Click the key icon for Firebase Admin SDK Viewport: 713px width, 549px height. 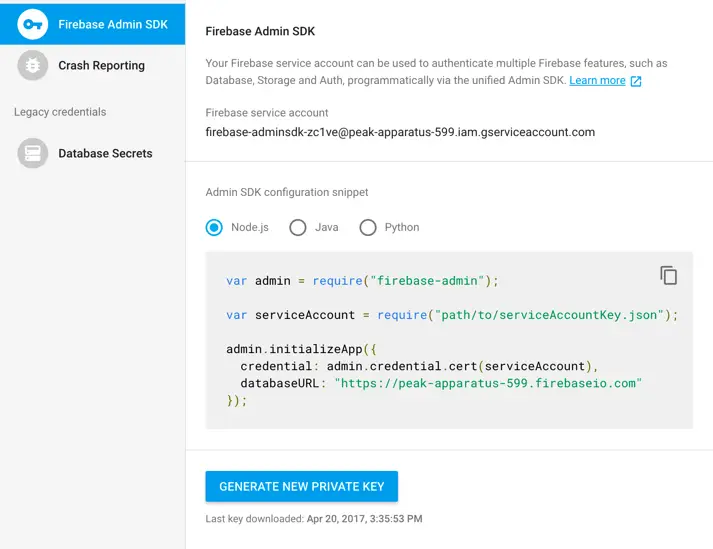33,24
